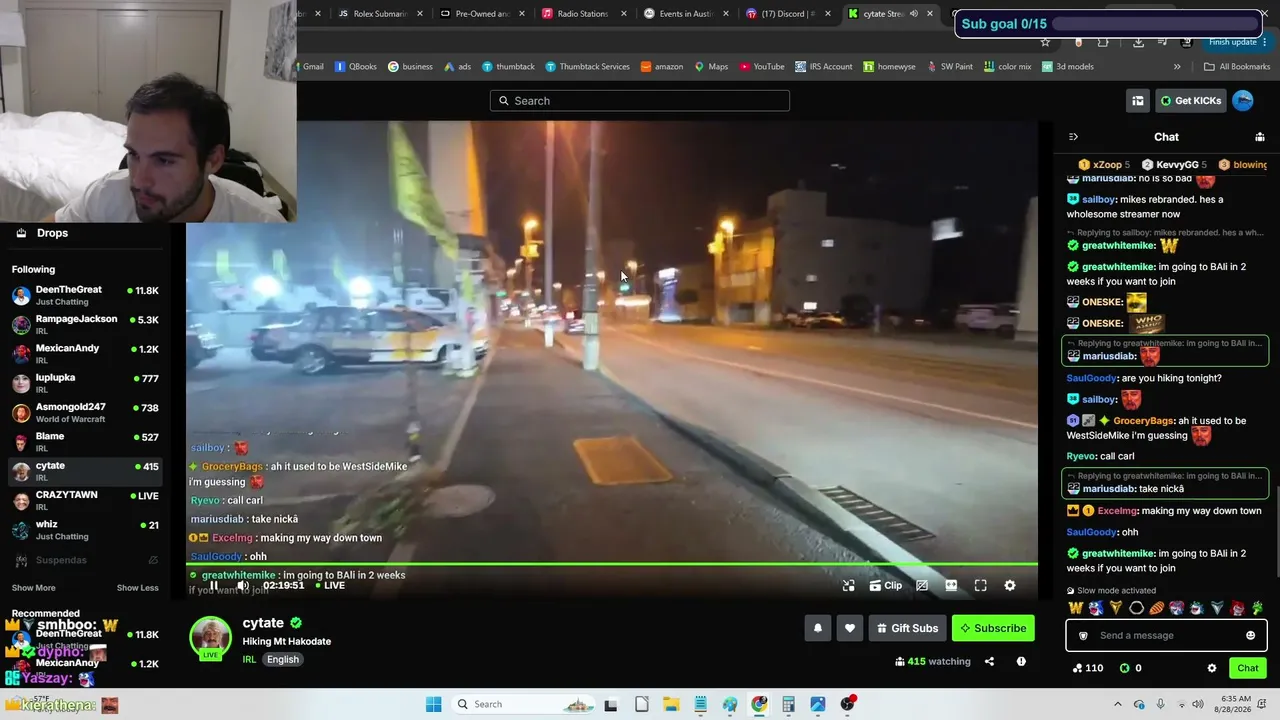Image resolution: width=1280 pixels, height=720 pixels.
Task: Open RampageJackson channel in Following
Action: tap(85, 325)
